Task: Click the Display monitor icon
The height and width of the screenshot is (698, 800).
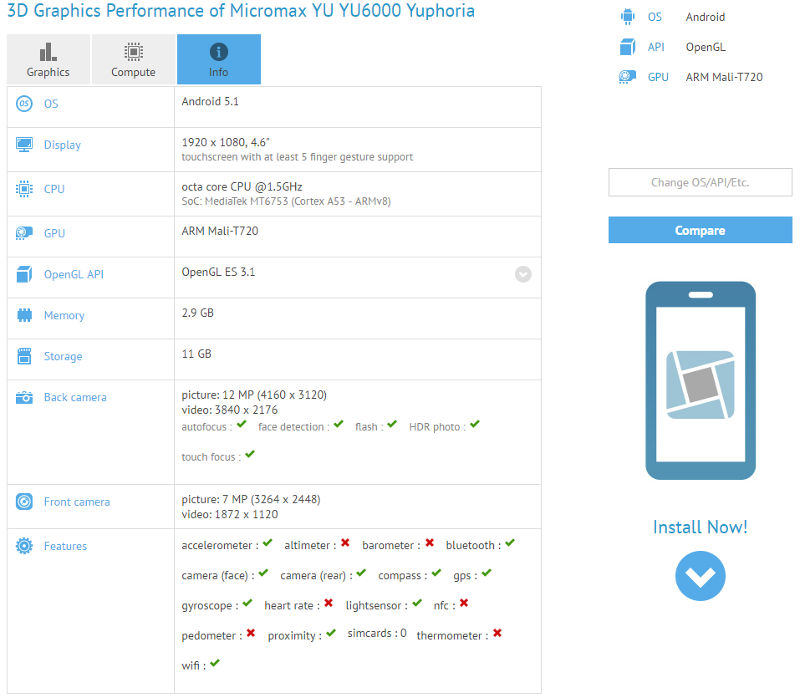Action: (x=24, y=145)
